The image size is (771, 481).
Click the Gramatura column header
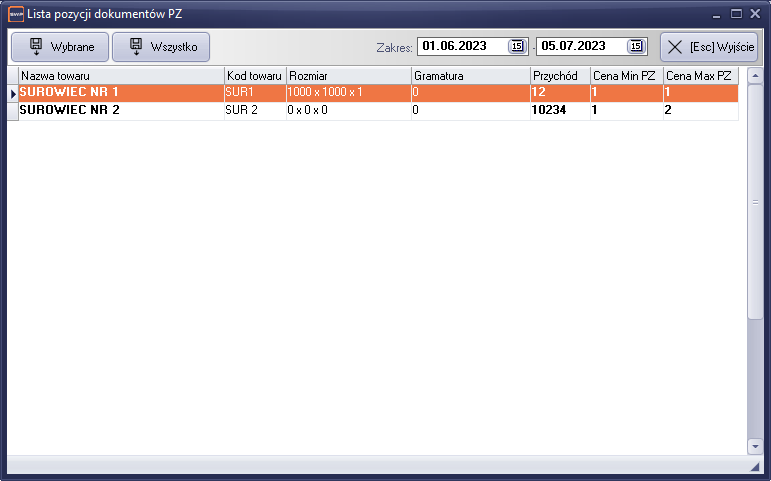coord(470,76)
